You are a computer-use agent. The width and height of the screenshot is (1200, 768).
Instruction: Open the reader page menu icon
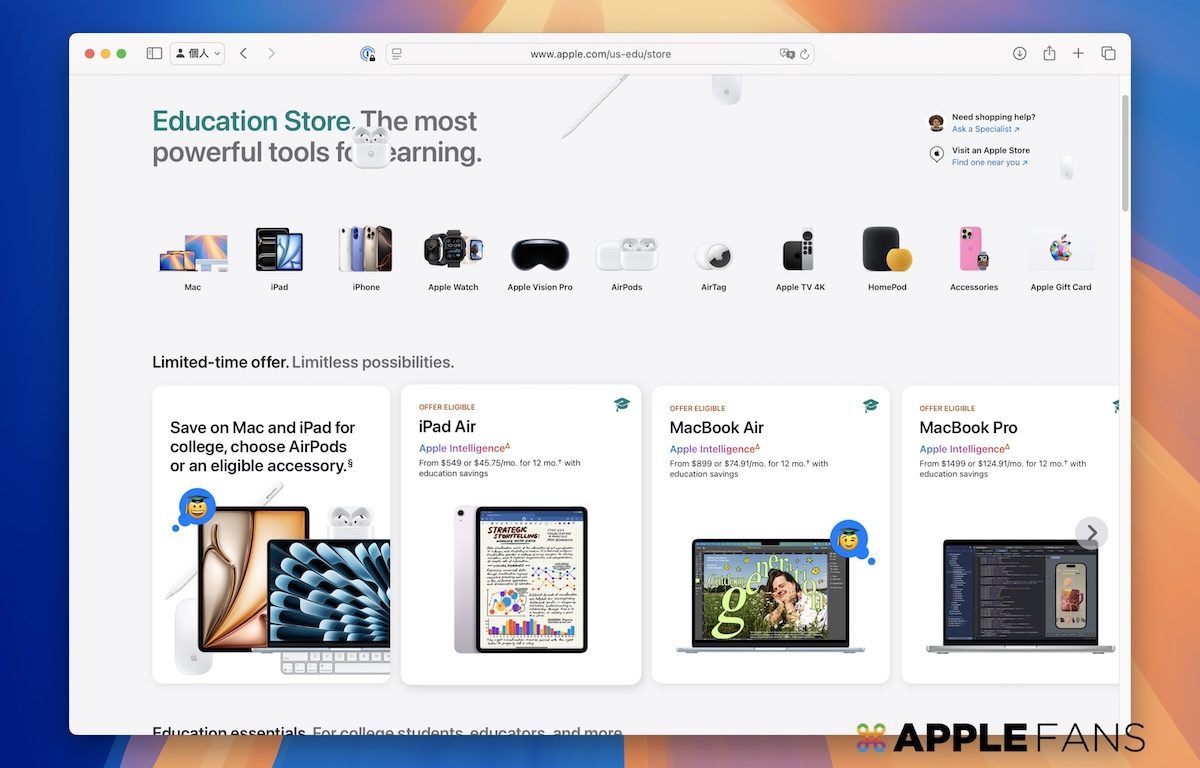tap(397, 54)
